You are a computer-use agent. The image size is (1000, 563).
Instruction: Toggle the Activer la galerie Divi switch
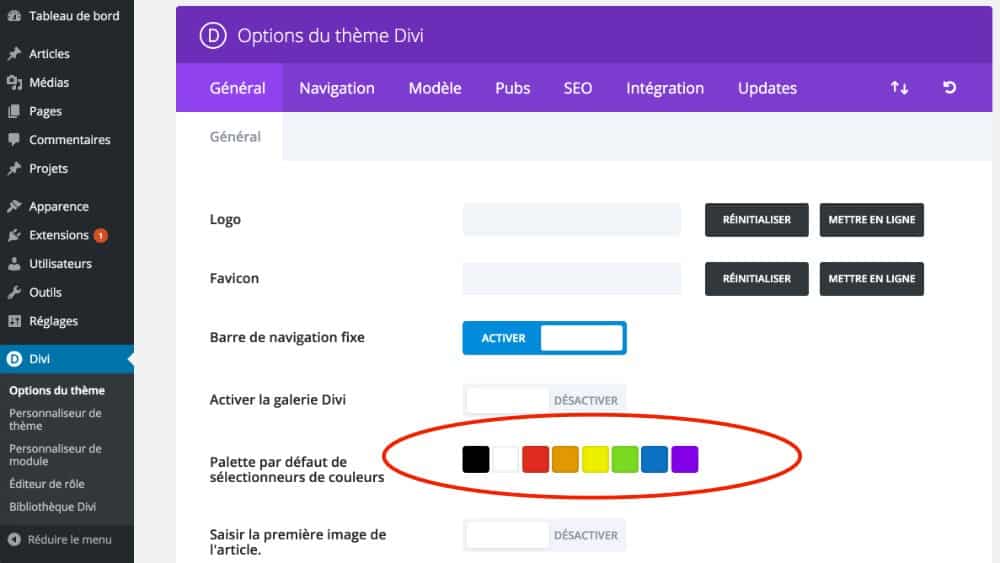click(544, 400)
